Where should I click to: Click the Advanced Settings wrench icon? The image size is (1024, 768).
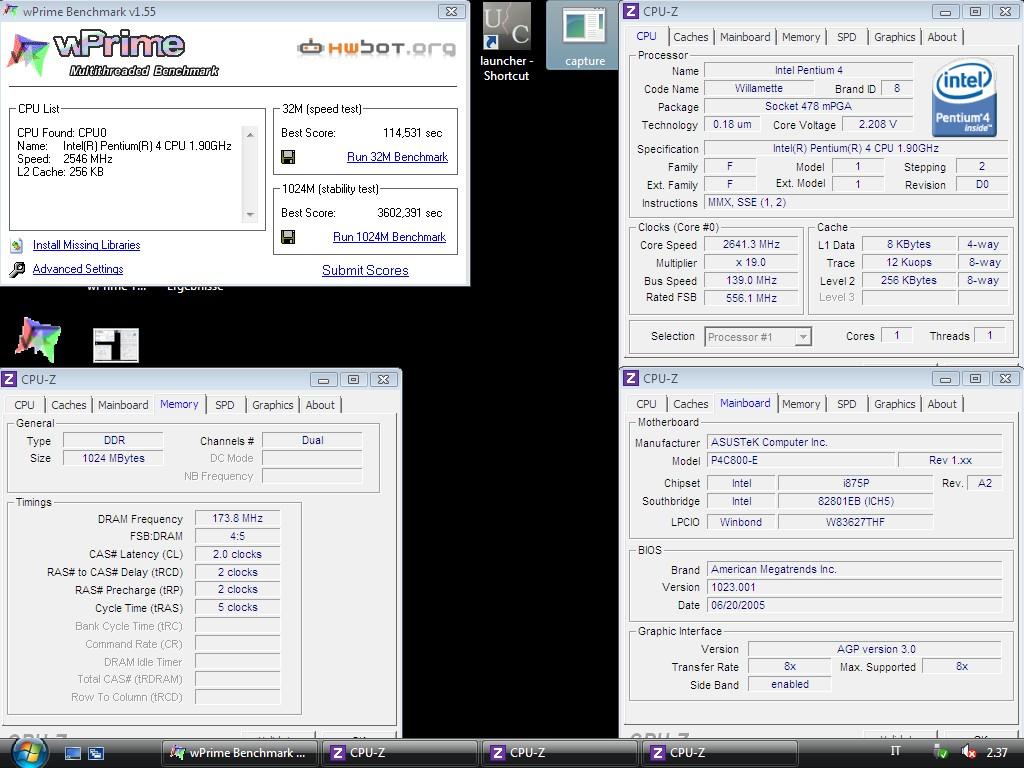pos(17,269)
